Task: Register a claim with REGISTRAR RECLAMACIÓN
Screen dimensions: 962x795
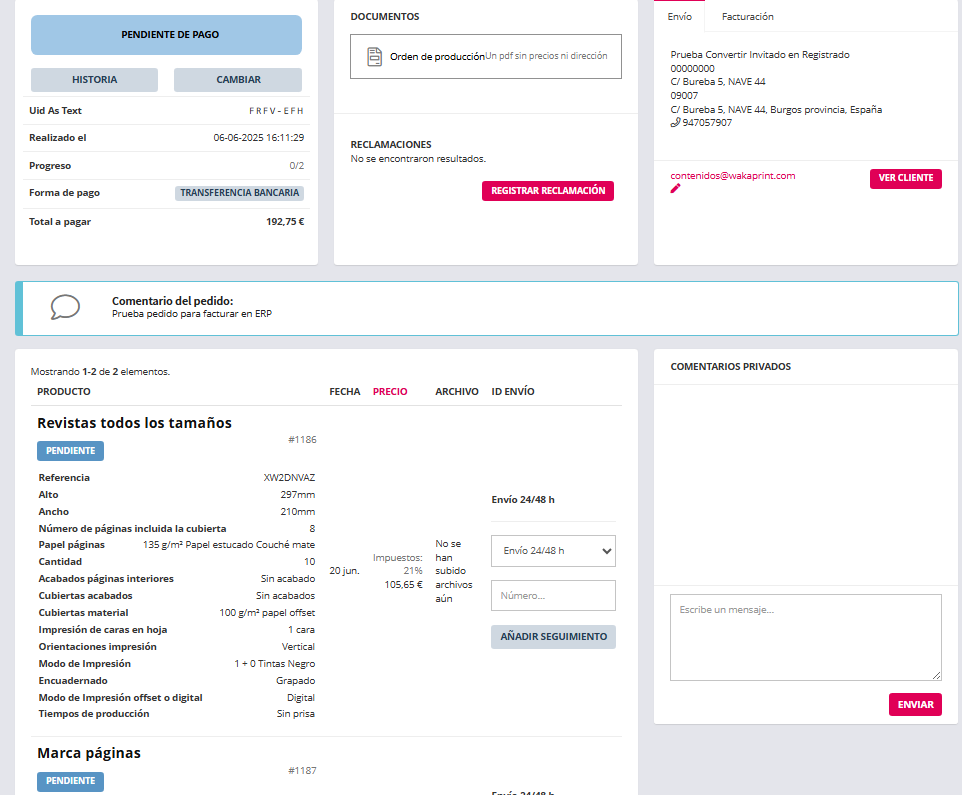Action: coord(548,191)
